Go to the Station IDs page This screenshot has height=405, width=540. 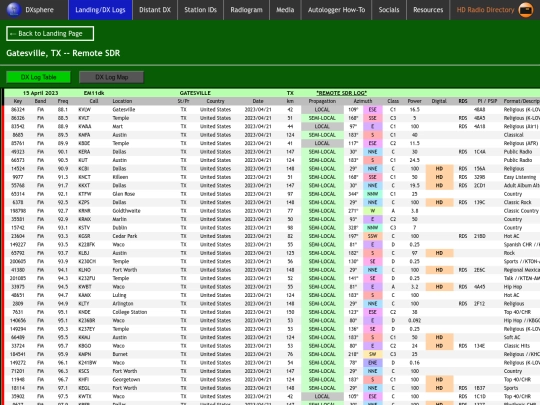(200, 10)
